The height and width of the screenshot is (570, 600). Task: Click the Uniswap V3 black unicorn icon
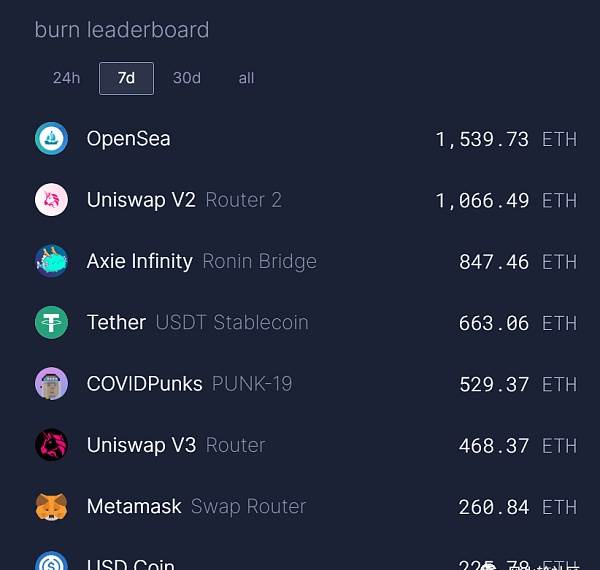click(51, 445)
